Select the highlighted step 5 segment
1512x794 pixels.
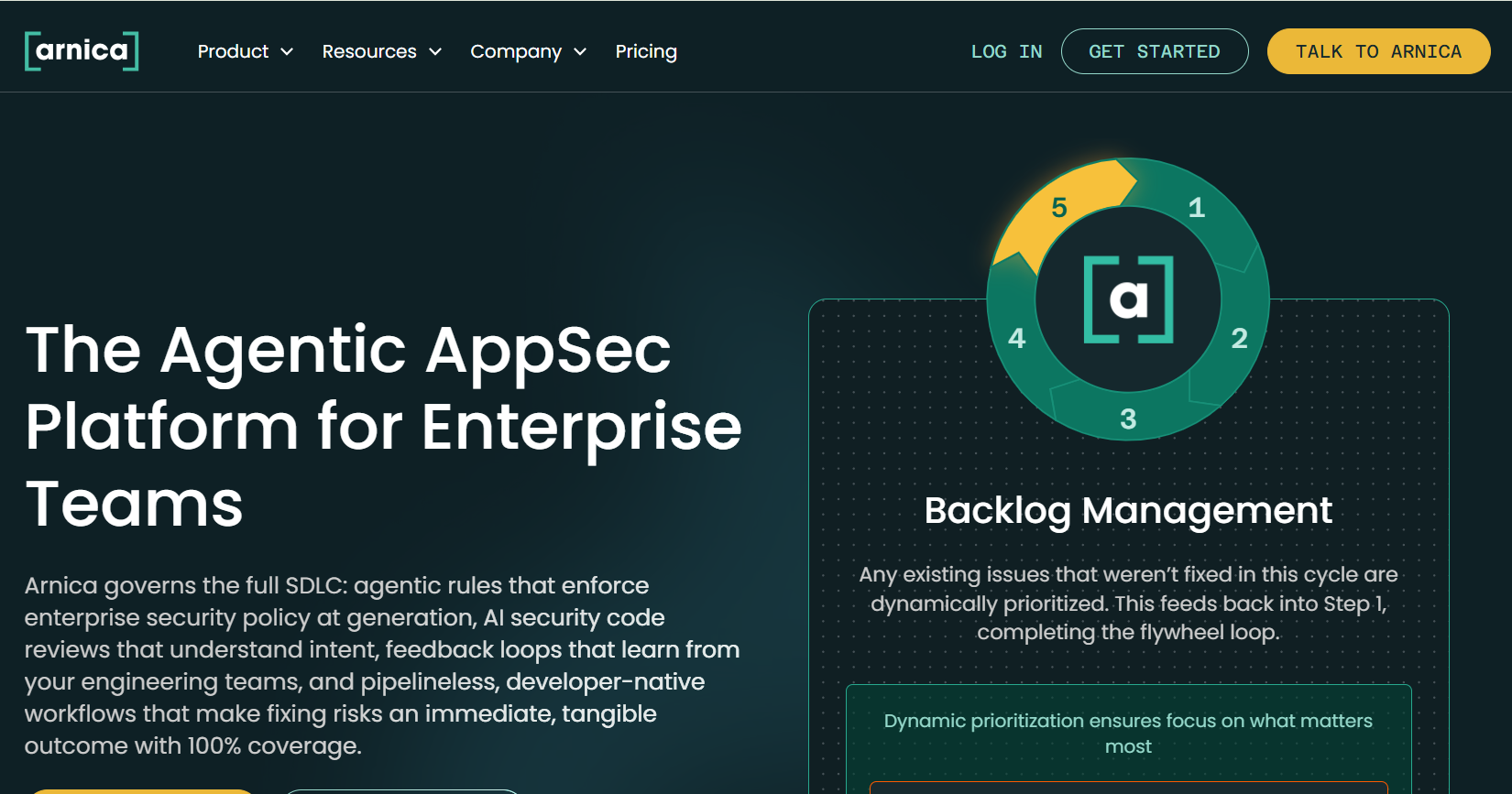coord(1059,208)
